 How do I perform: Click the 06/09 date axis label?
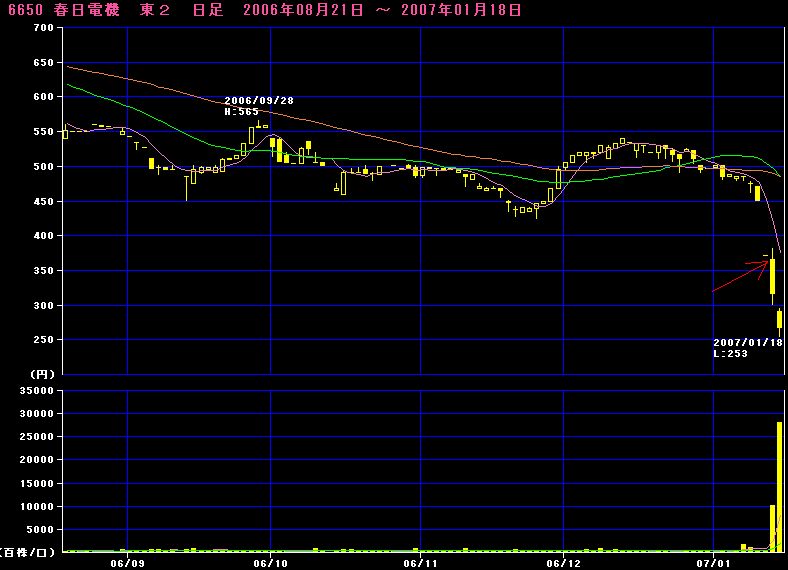coord(128,563)
